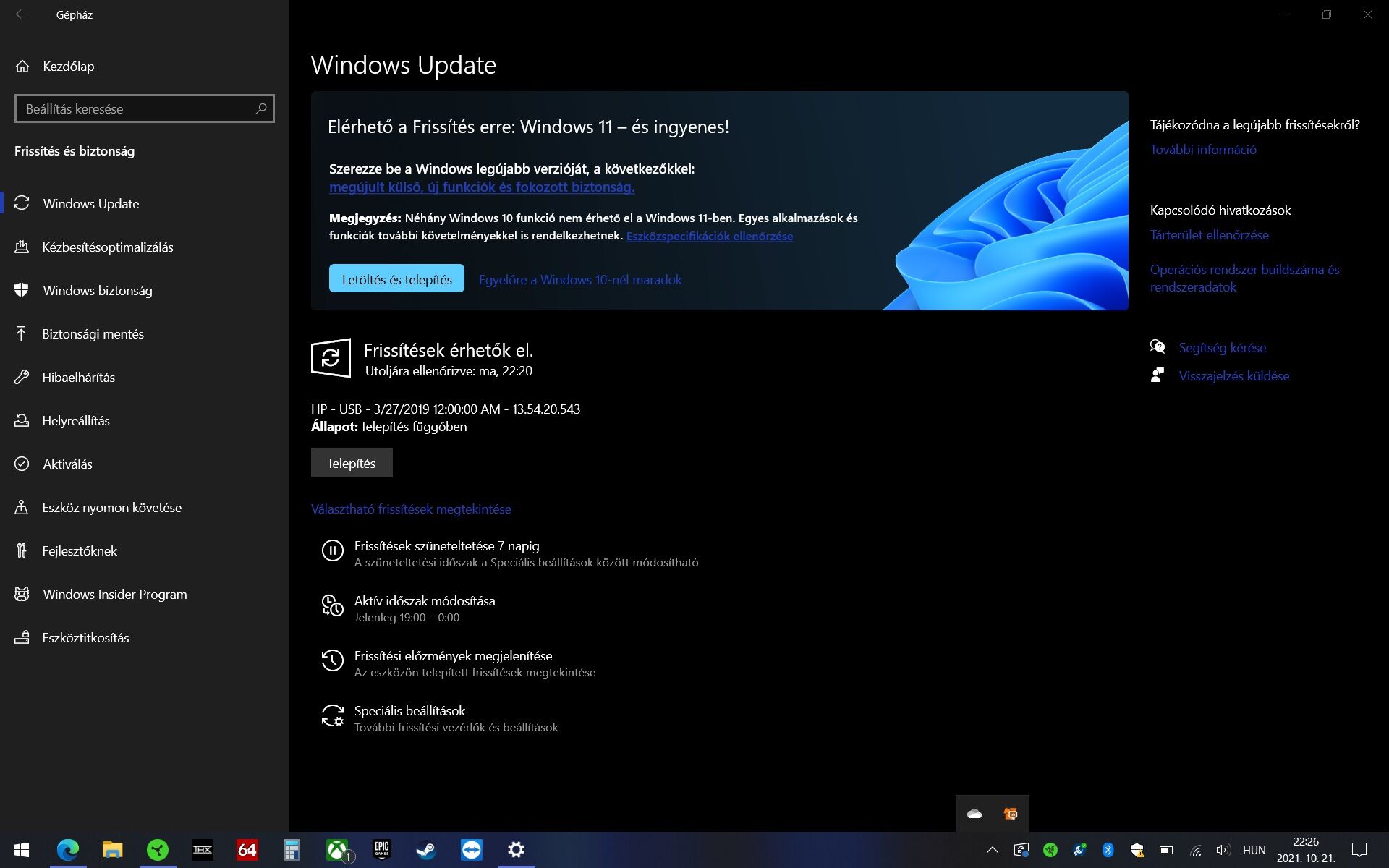Click the magnifier icon in search box
The width and height of the screenshot is (1389, 868).
coord(261,109)
